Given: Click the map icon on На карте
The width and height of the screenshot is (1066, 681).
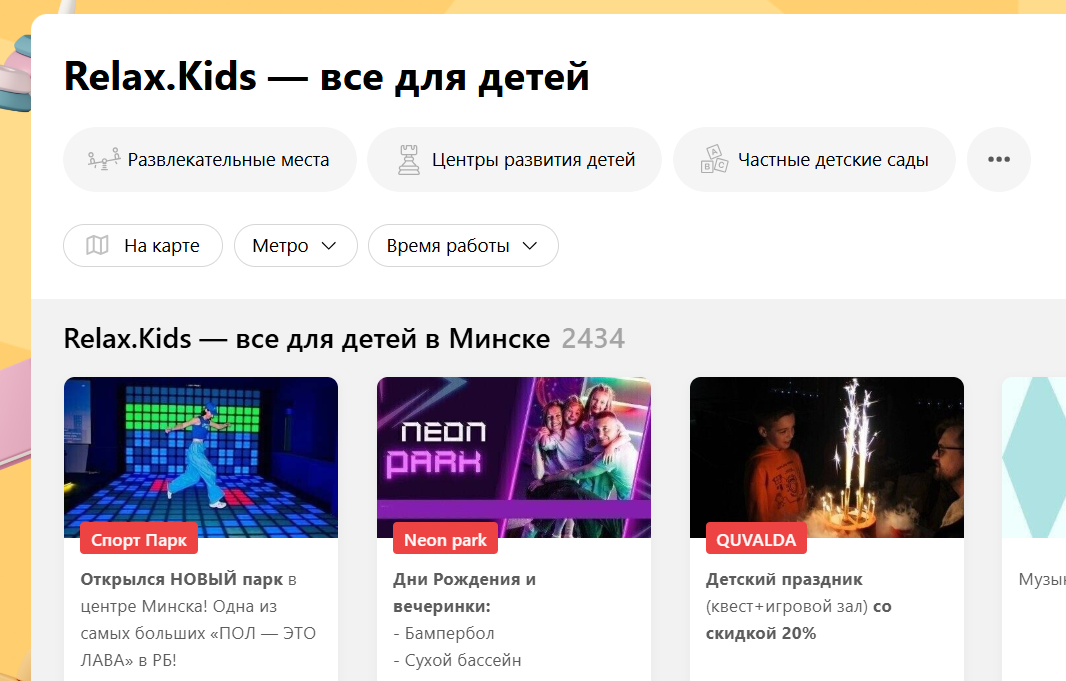Looking at the screenshot, I should point(97,245).
